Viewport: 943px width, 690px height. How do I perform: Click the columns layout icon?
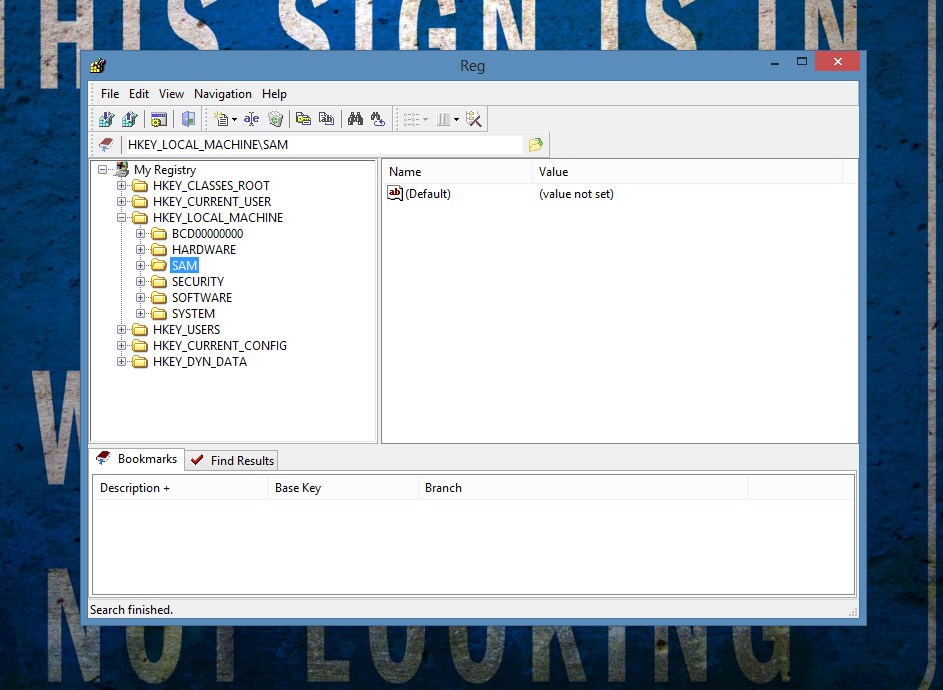point(443,119)
